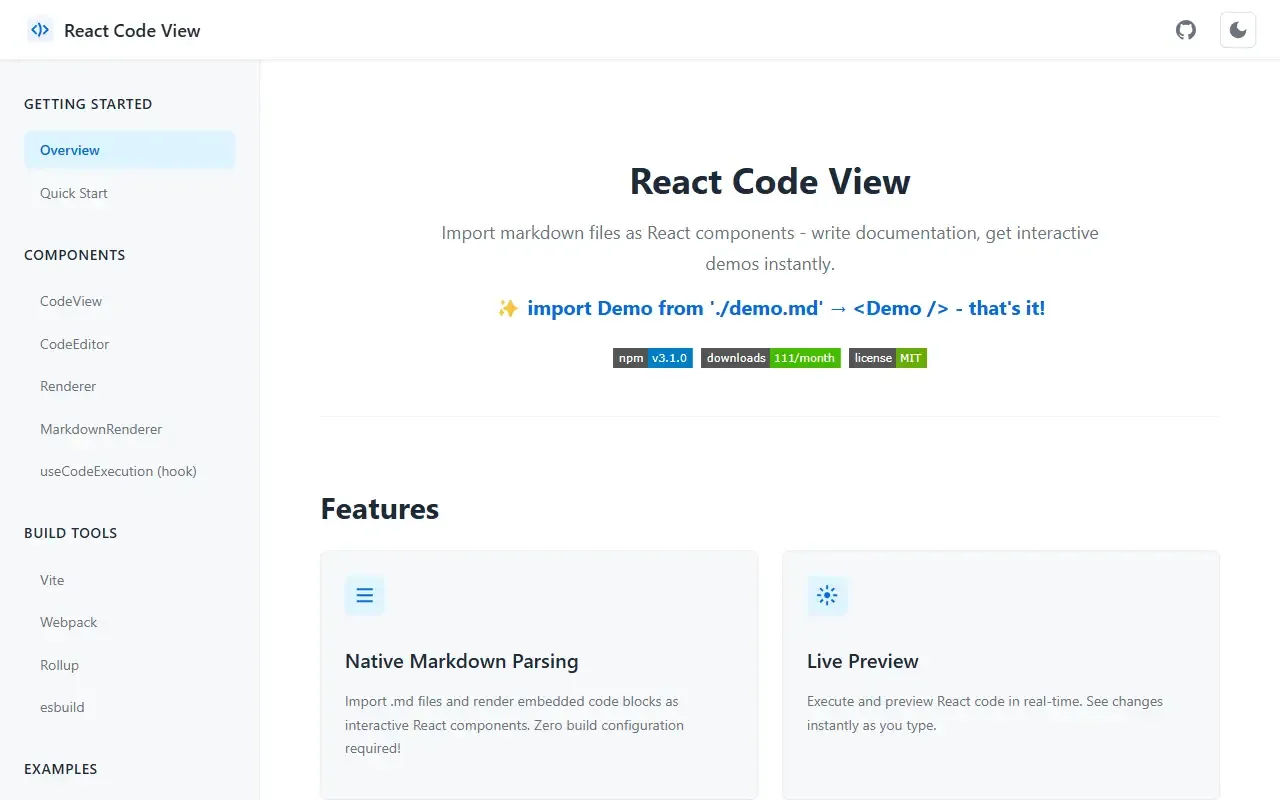Open the Webpack build tool page
Image resolution: width=1280 pixels, height=800 pixels.
pyautogui.click(x=130, y=622)
